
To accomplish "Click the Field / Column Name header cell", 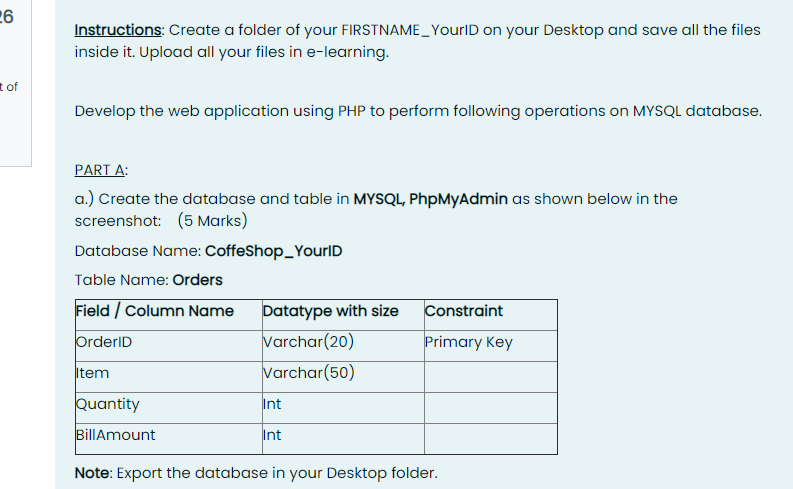I will point(169,315).
